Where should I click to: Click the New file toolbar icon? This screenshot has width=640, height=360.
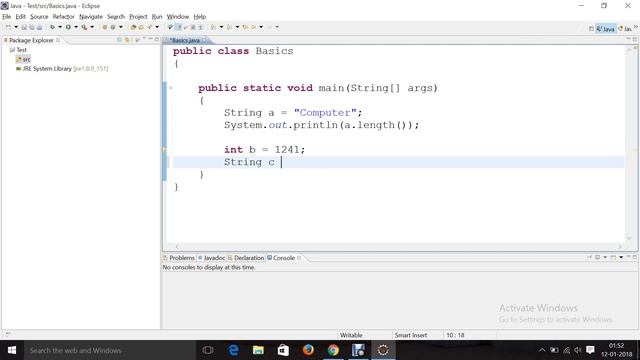pos(8,27)
